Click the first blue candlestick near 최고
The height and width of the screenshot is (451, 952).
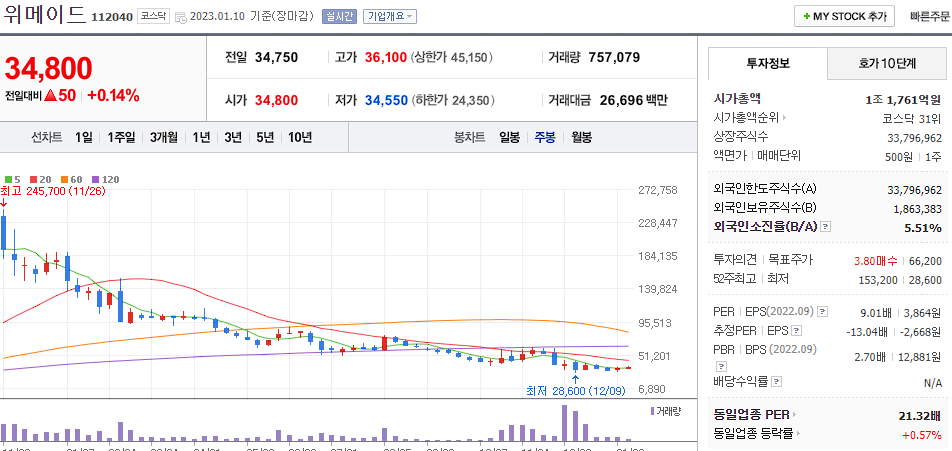point(4,233)
